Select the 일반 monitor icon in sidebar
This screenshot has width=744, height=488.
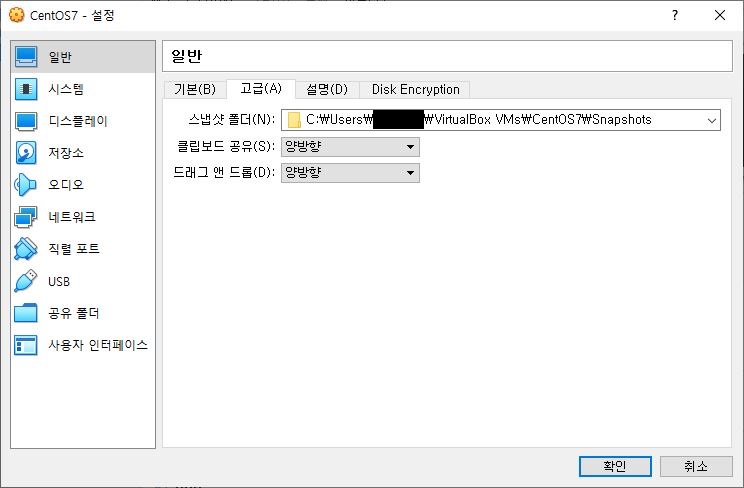coord(26,57)
